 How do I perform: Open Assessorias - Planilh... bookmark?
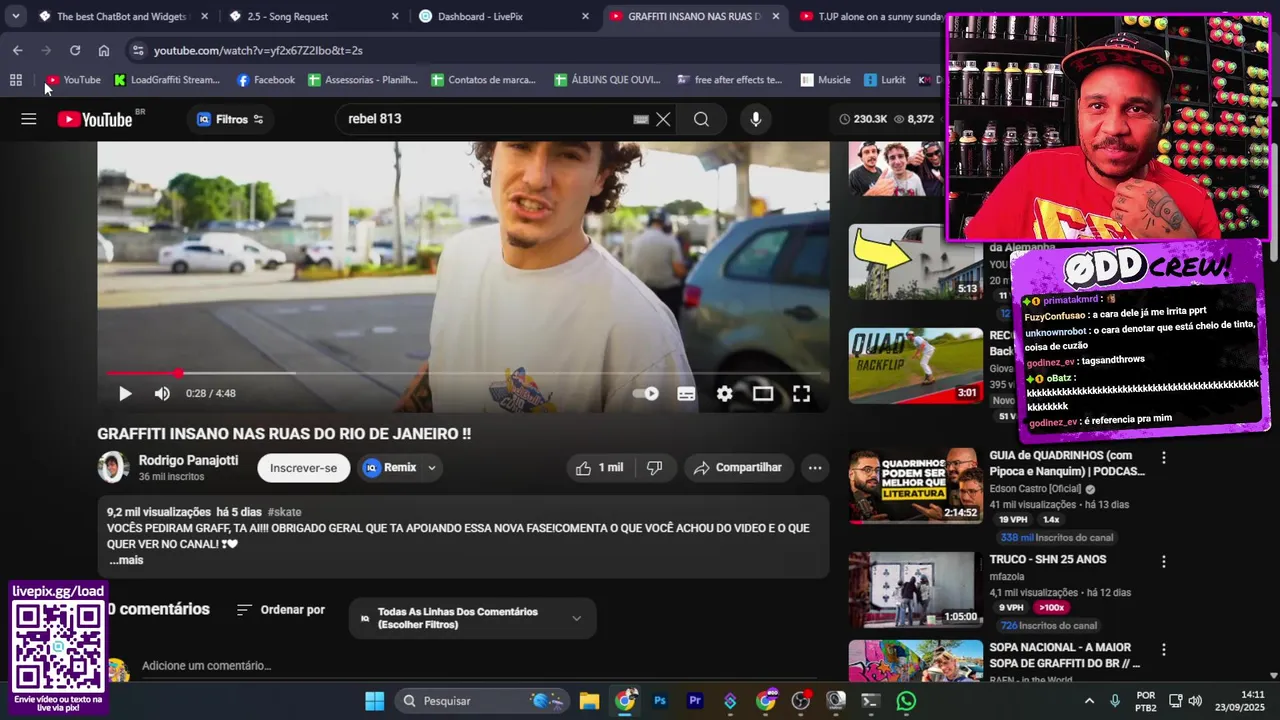point(362,80)
